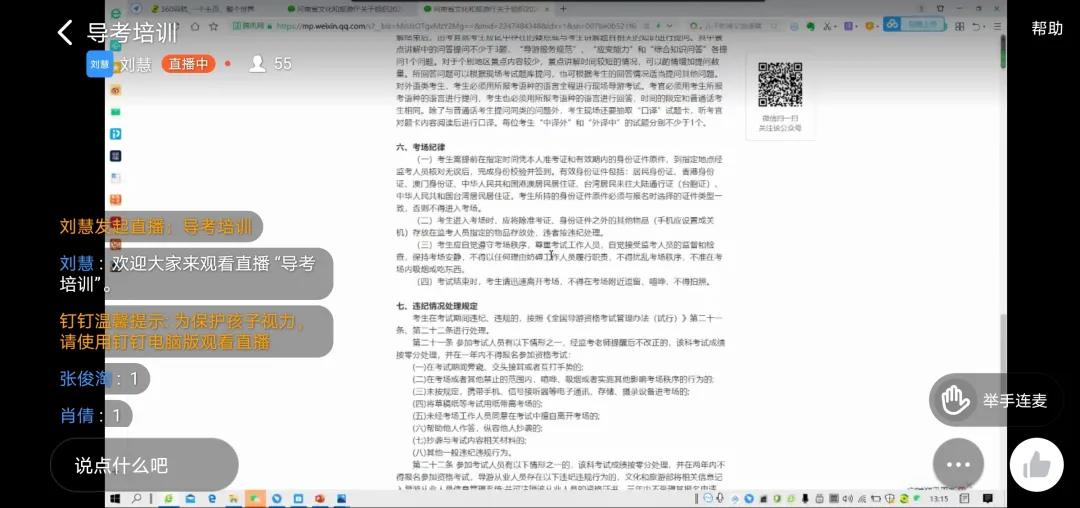Tap host avatar 刘慧
The width and height of the screenshot is (1080, 508).
coord(100,64)
